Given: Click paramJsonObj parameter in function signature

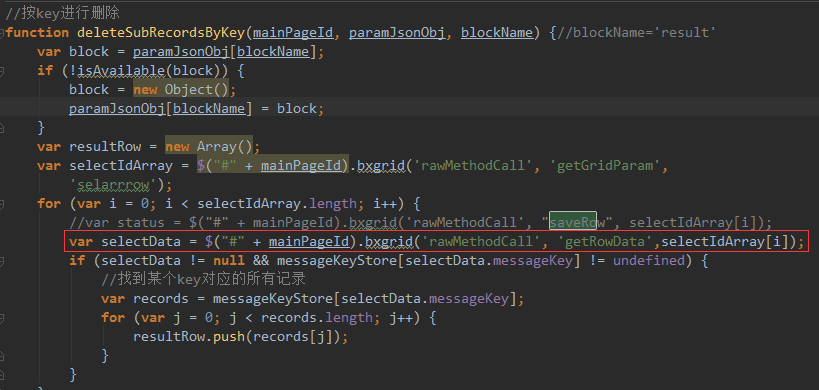Looking at the screenshot, I should (397, 32).
